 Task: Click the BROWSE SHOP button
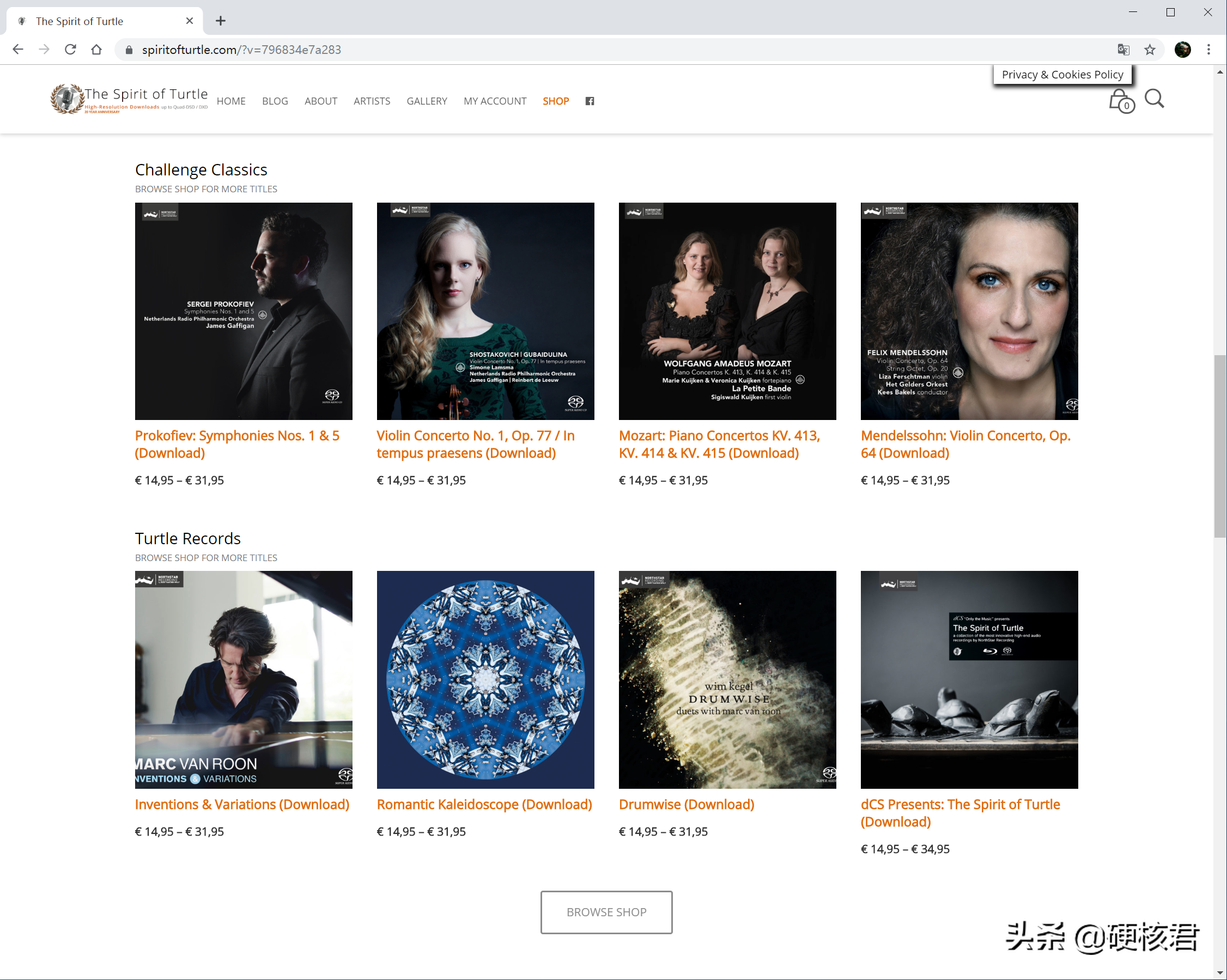point(606,912)
